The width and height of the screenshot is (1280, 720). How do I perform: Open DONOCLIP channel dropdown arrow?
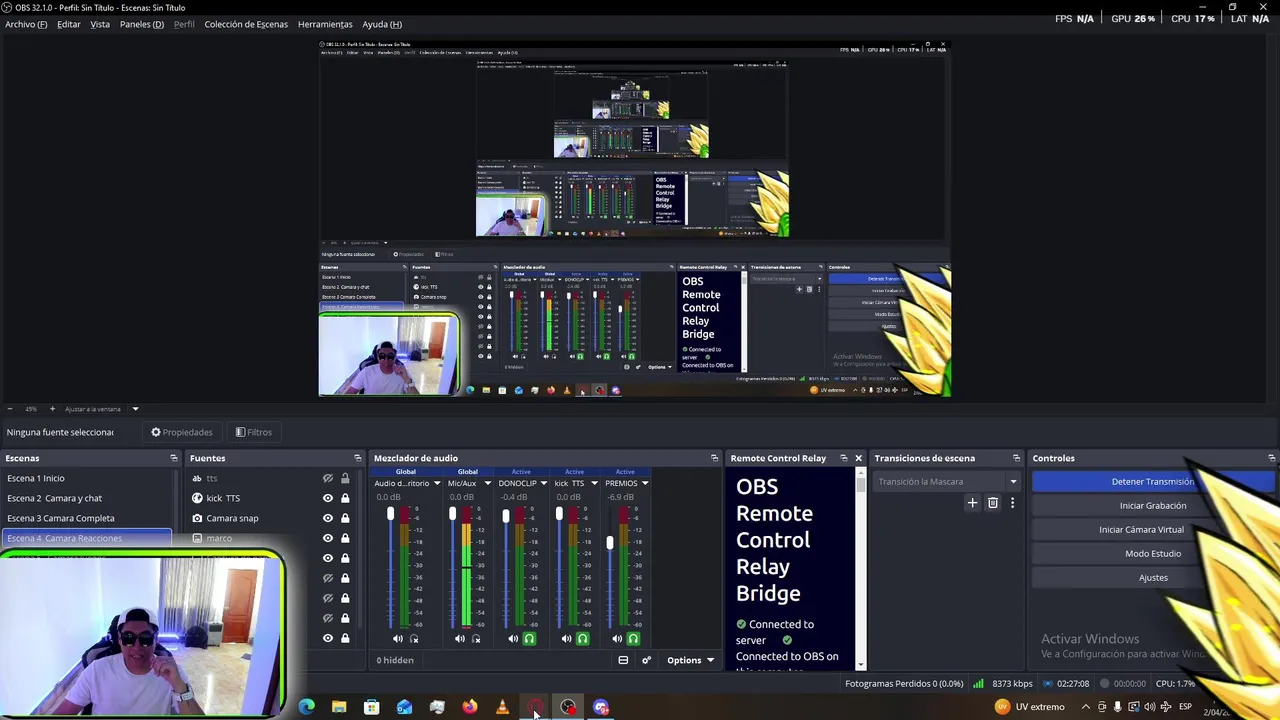click(x=544, y=483)
